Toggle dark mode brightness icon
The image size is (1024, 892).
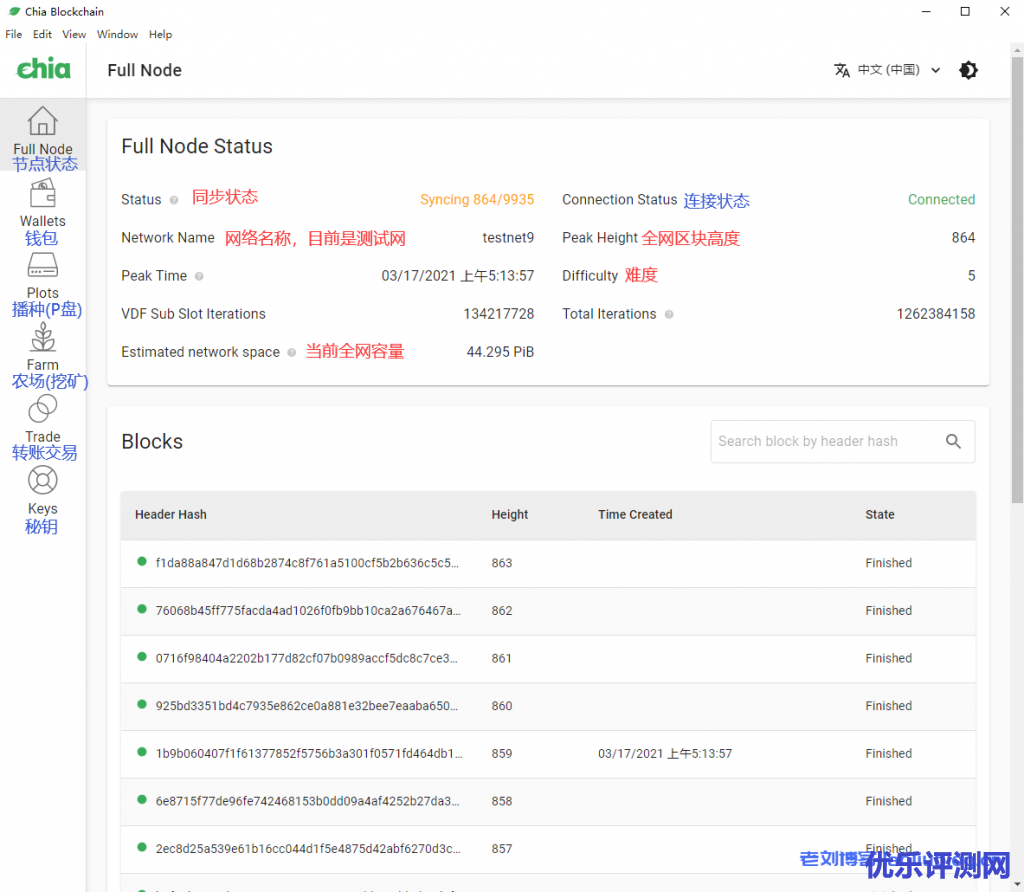click(968, 70)
